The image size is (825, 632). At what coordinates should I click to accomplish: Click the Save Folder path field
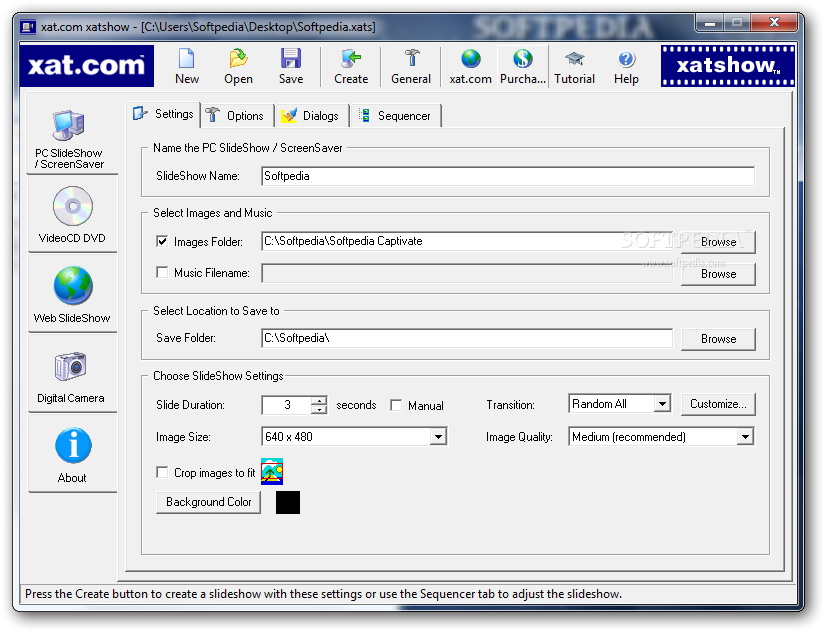pos(467,338)
